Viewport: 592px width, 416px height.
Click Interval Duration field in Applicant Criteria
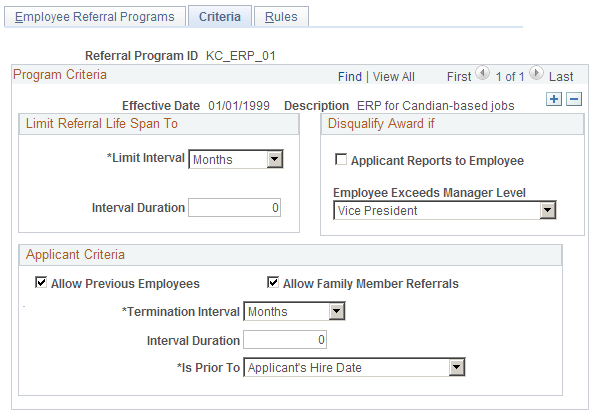click(x=285, y=340)
